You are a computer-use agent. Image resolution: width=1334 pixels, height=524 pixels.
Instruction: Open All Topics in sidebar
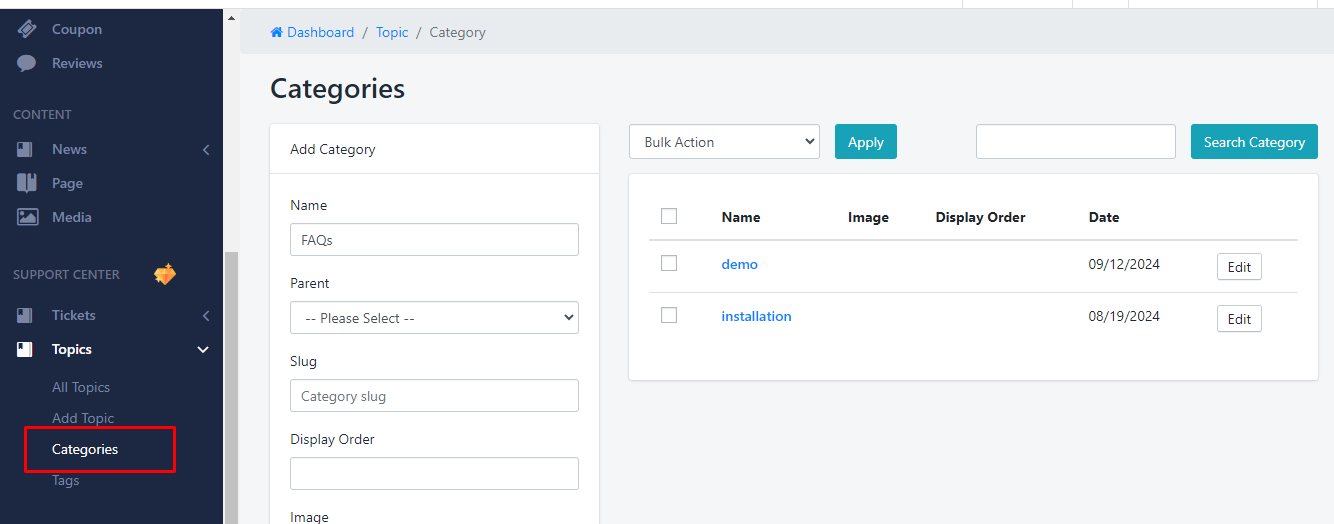pyautogui.click(x=81, y=387)
